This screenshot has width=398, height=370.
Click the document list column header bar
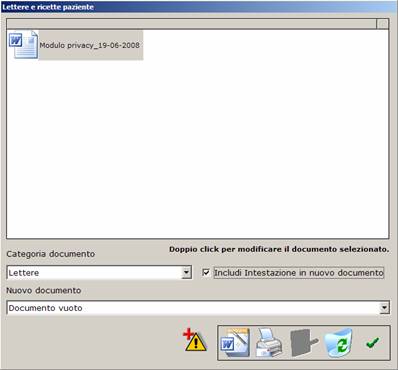coord(192,24)
